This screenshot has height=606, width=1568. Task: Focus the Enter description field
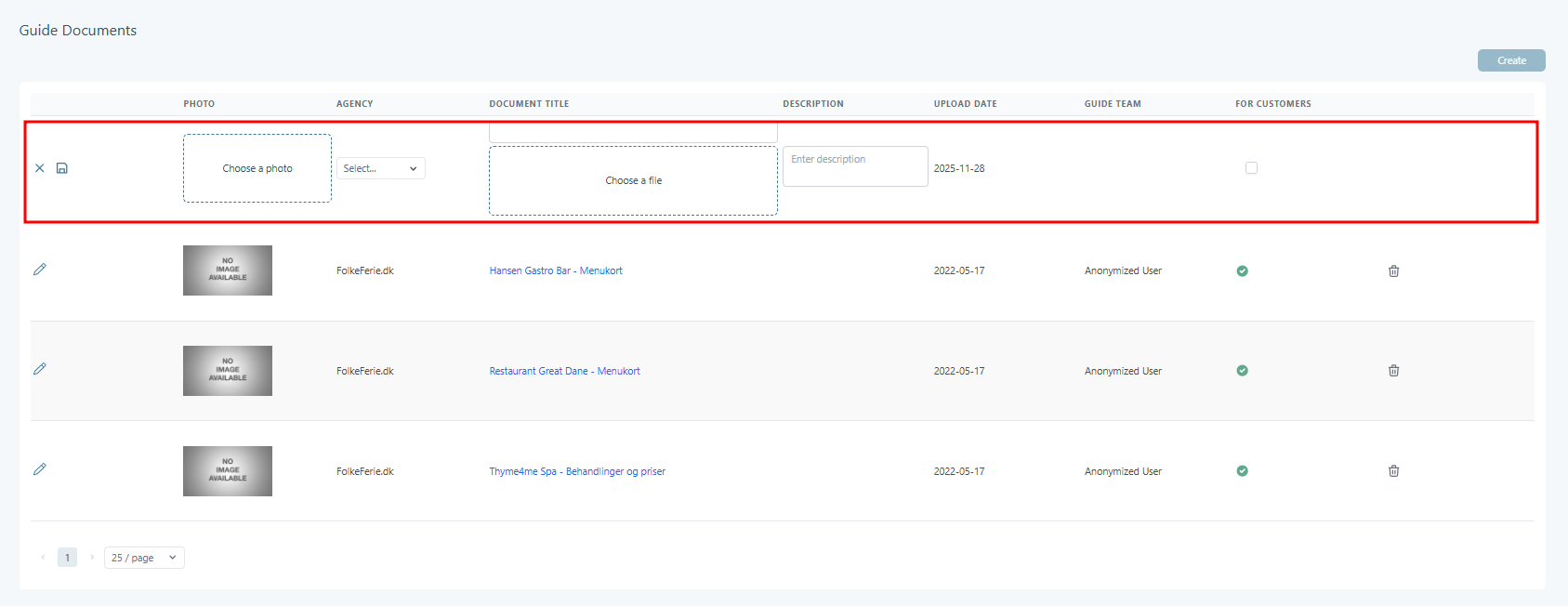click(854, 166)
